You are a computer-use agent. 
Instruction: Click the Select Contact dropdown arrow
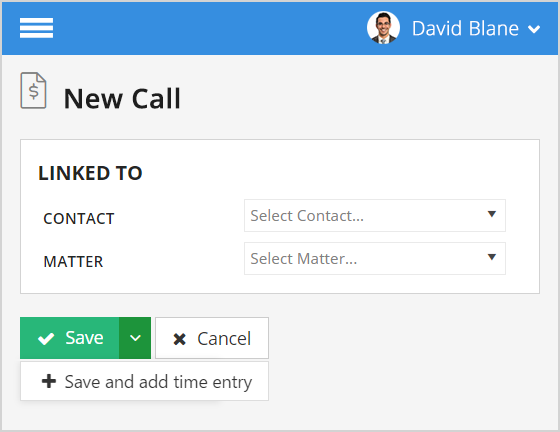[x=492, y=214]
